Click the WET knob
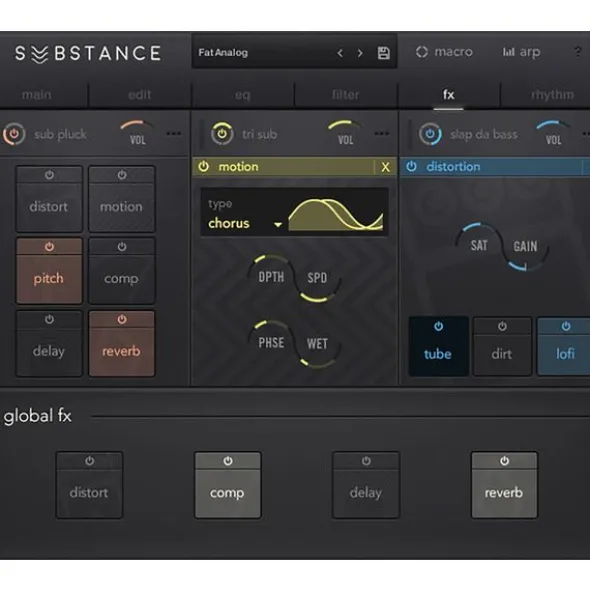Screen dimensions: 590x591 point(317,344)
